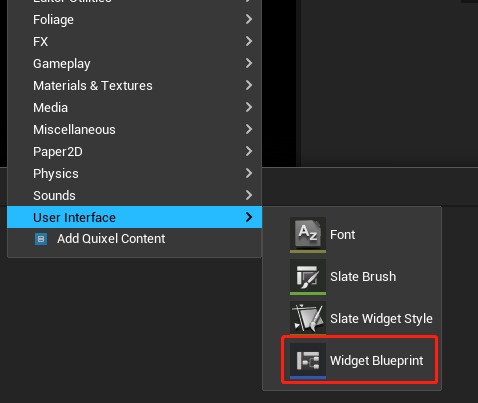Open the Sounds category

134,195
